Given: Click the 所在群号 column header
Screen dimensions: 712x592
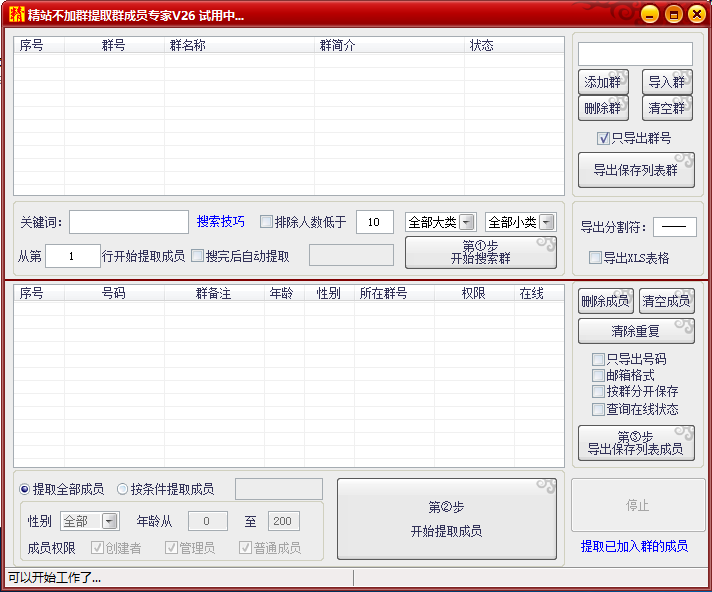Looking at the screenshot, I should 394,293.
